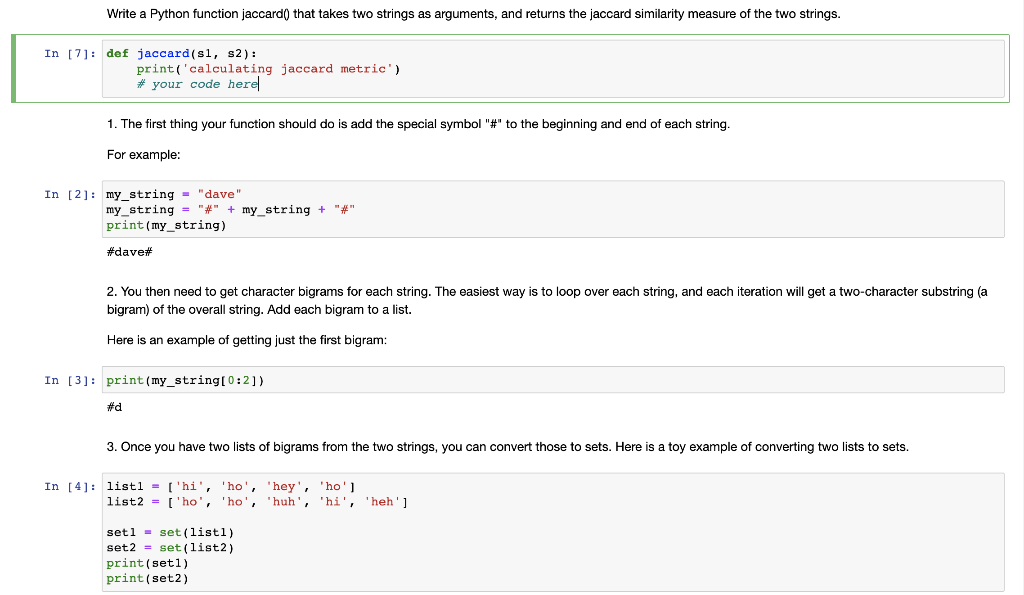Click the 'In [2]:' cell prompt
The height and width of the screenshot is (595, 1024).
tap(71, 195)
